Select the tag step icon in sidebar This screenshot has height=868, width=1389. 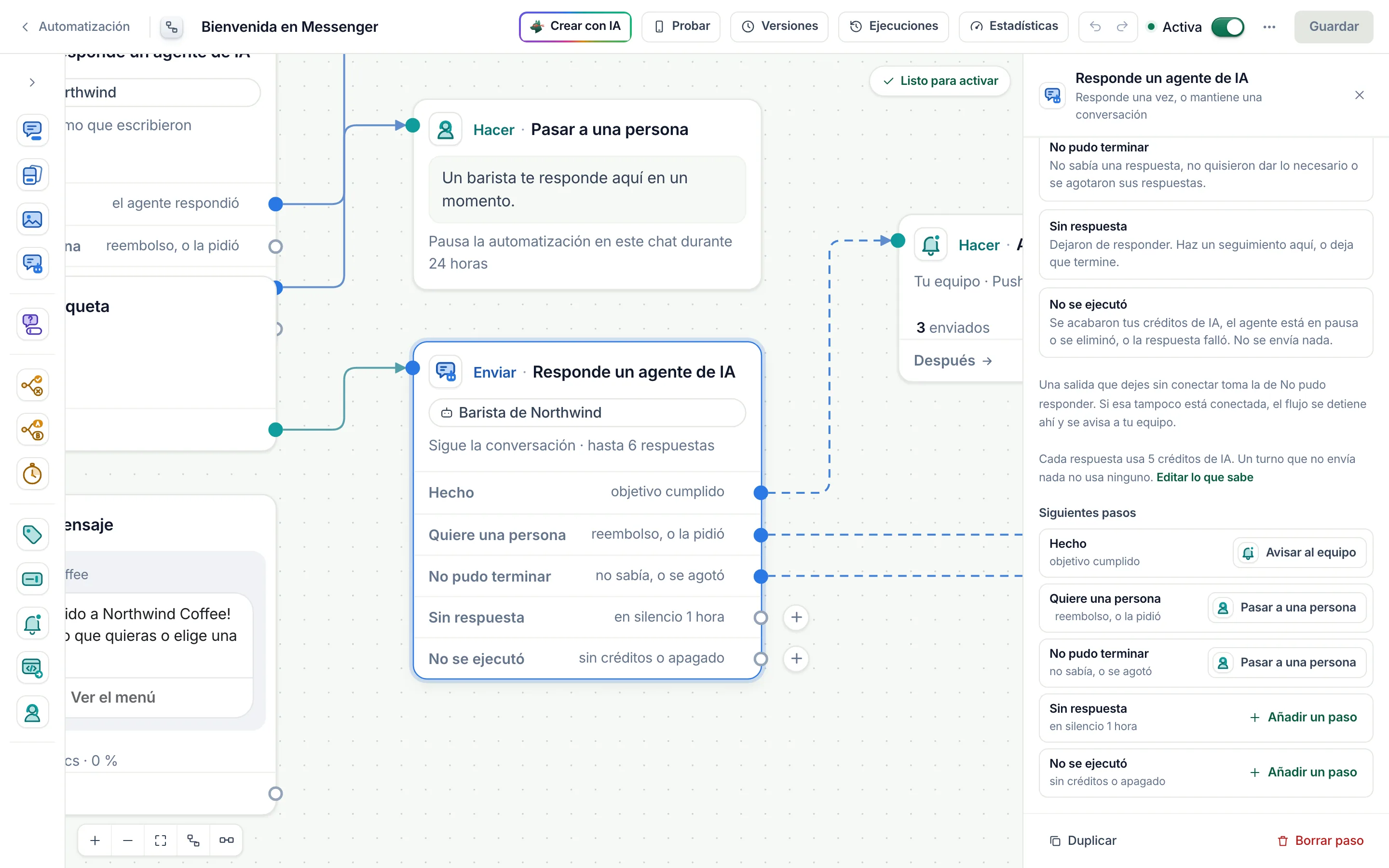pyautogui.click(x=32, y=534)
